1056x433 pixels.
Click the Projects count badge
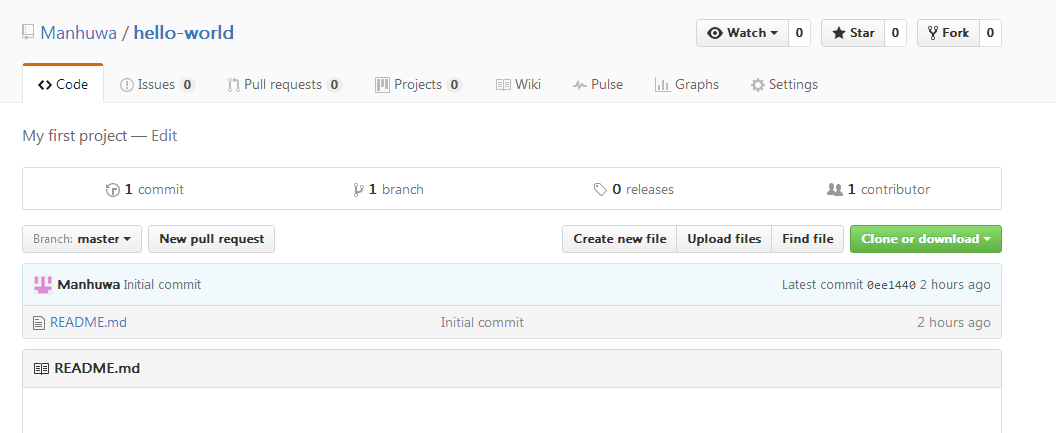coord(455,85)
